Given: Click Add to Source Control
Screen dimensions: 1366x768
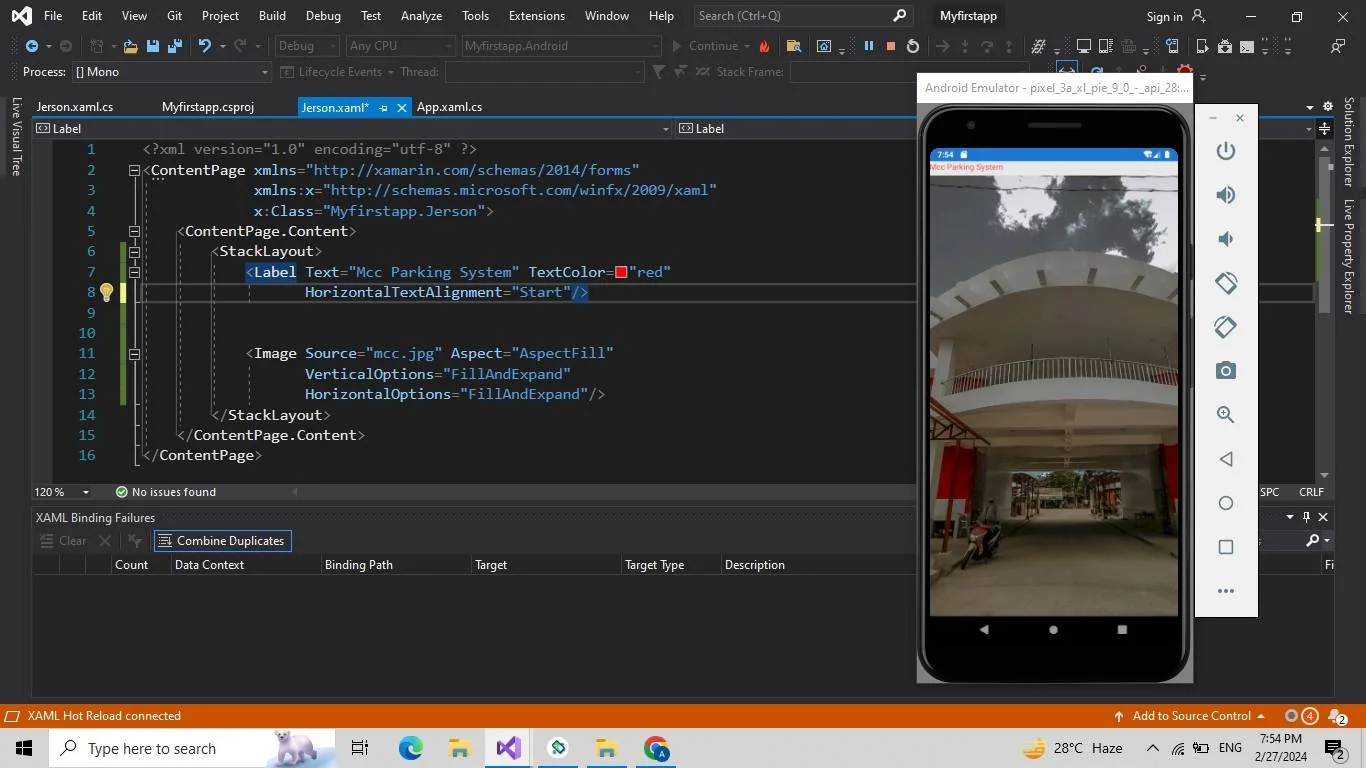Looking at the screenshot, I should point(1190,716).
